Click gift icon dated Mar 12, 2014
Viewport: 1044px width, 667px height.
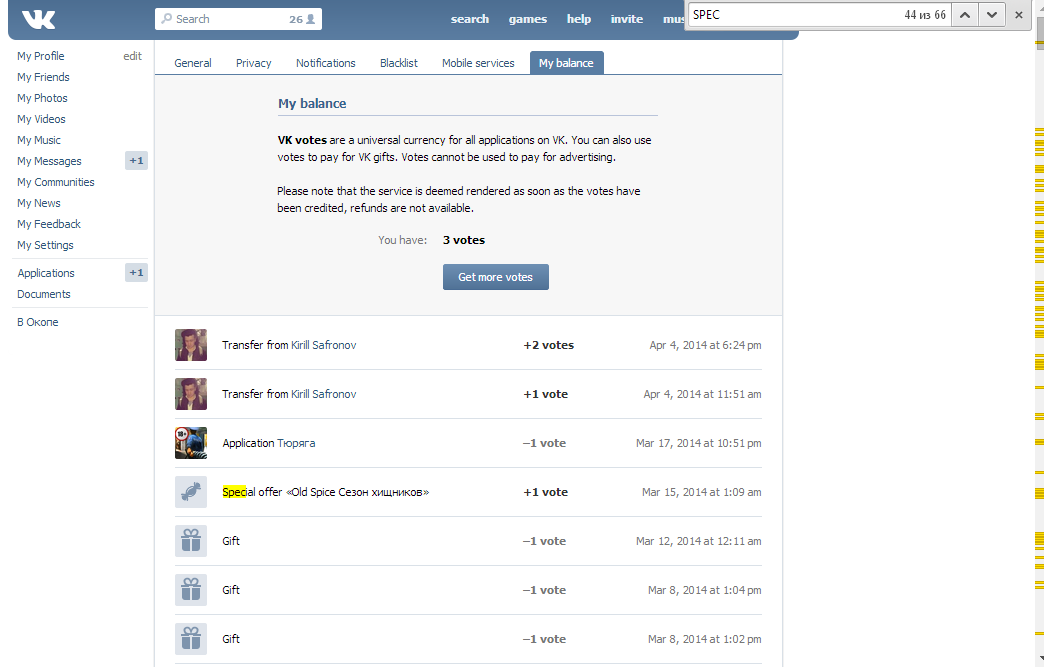[191, 541]
